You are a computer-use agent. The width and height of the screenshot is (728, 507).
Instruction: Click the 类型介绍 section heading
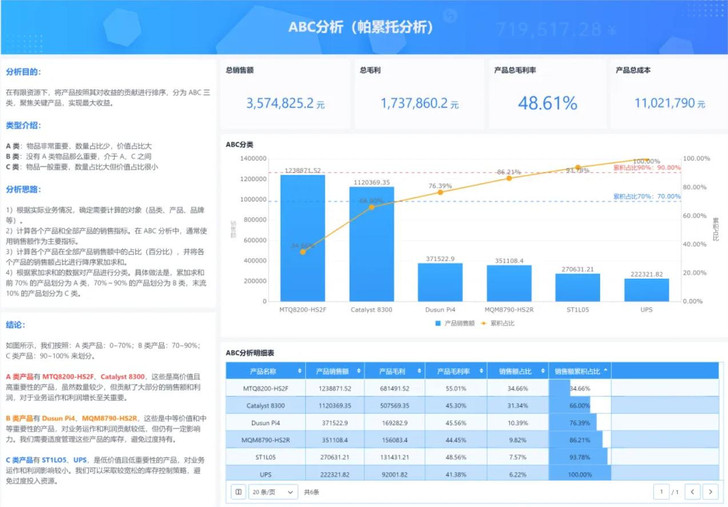(23, 125)
